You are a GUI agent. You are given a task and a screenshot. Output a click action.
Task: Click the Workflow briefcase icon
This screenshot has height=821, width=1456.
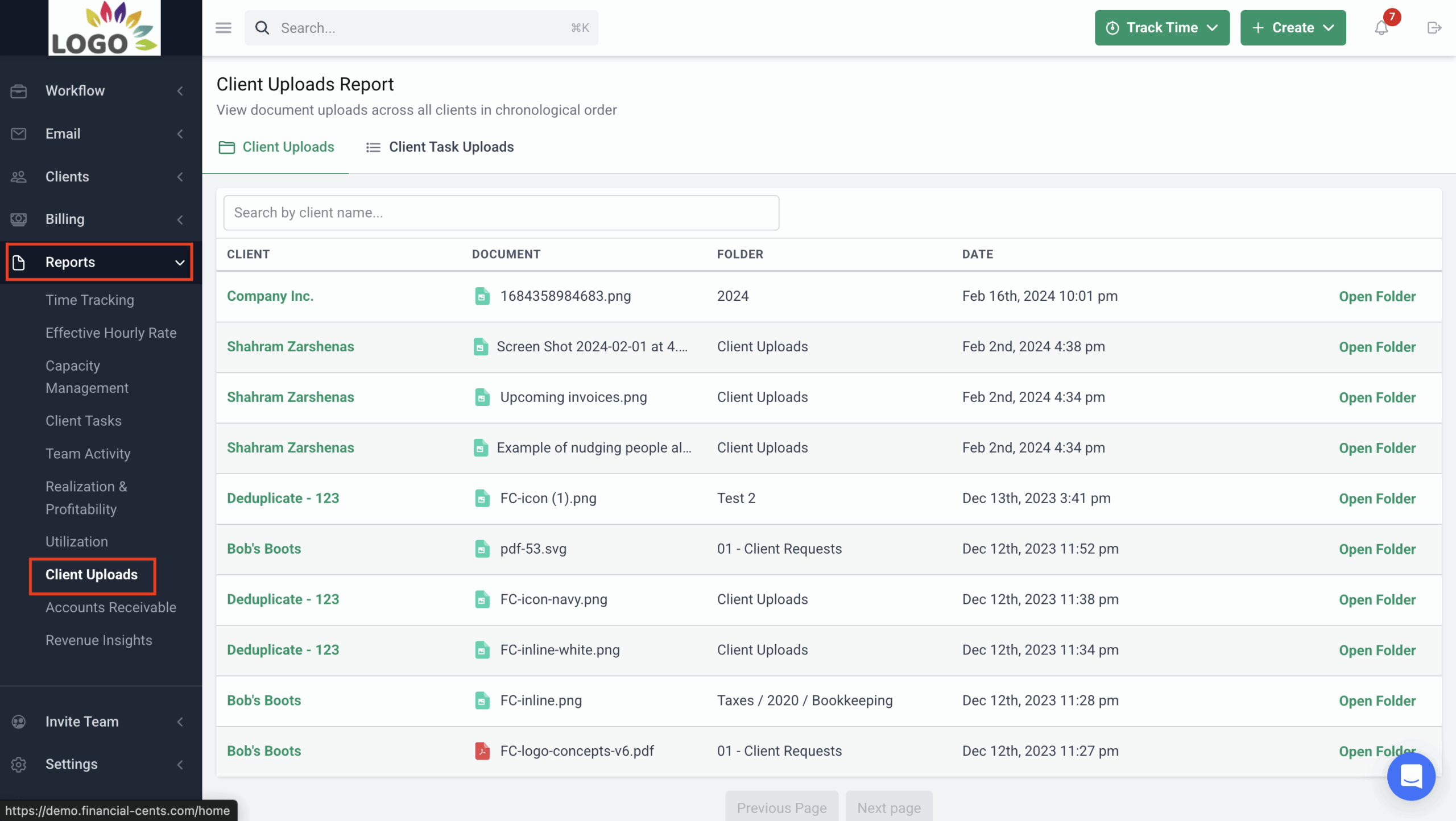tap(19, 91)
